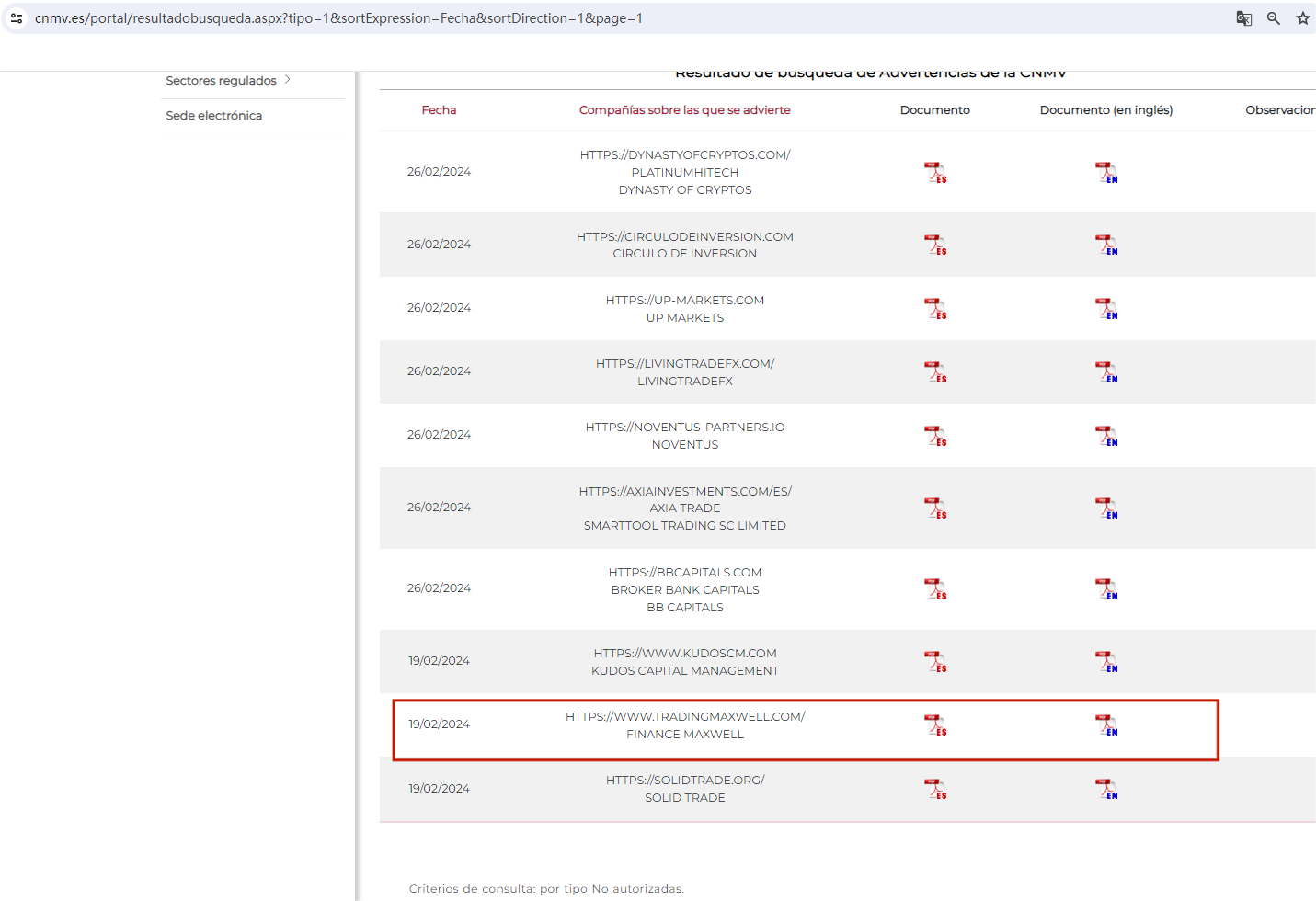
Task: Open Spanish PDF for Kudos Capital Management
Action: coord(935,662)
